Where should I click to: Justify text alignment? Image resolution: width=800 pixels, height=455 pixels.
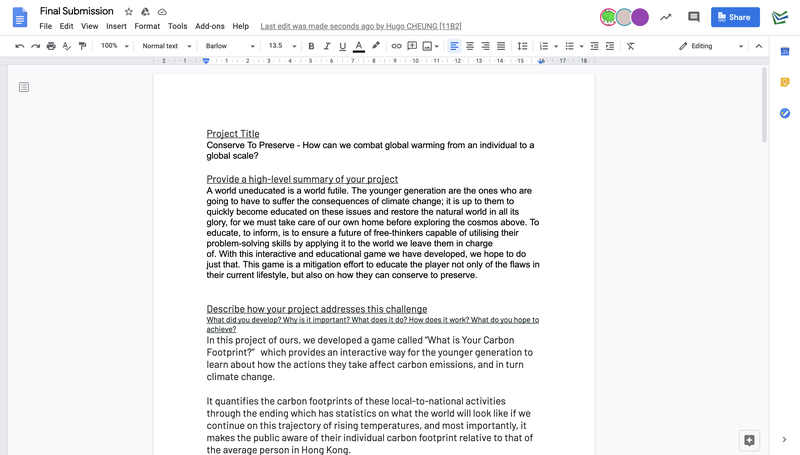coord(501,46)
